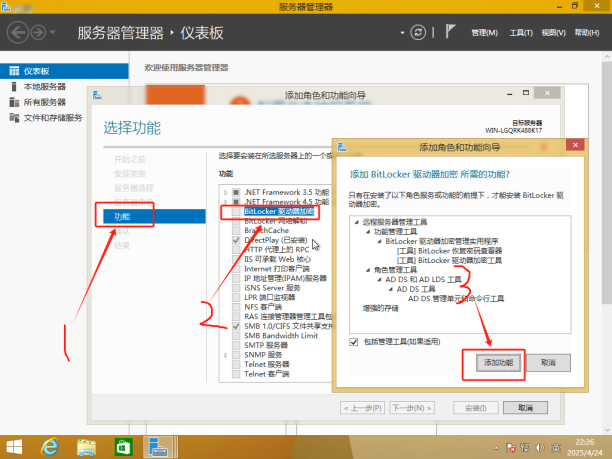612x459 pixels.
Task: Select [工具] BitLocker 恢复密码查看器 item
Action: tap(449, 251)
